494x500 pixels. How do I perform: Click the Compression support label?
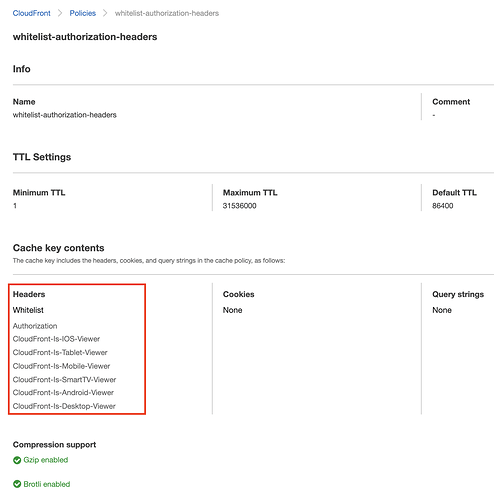(x=54, y=445)
